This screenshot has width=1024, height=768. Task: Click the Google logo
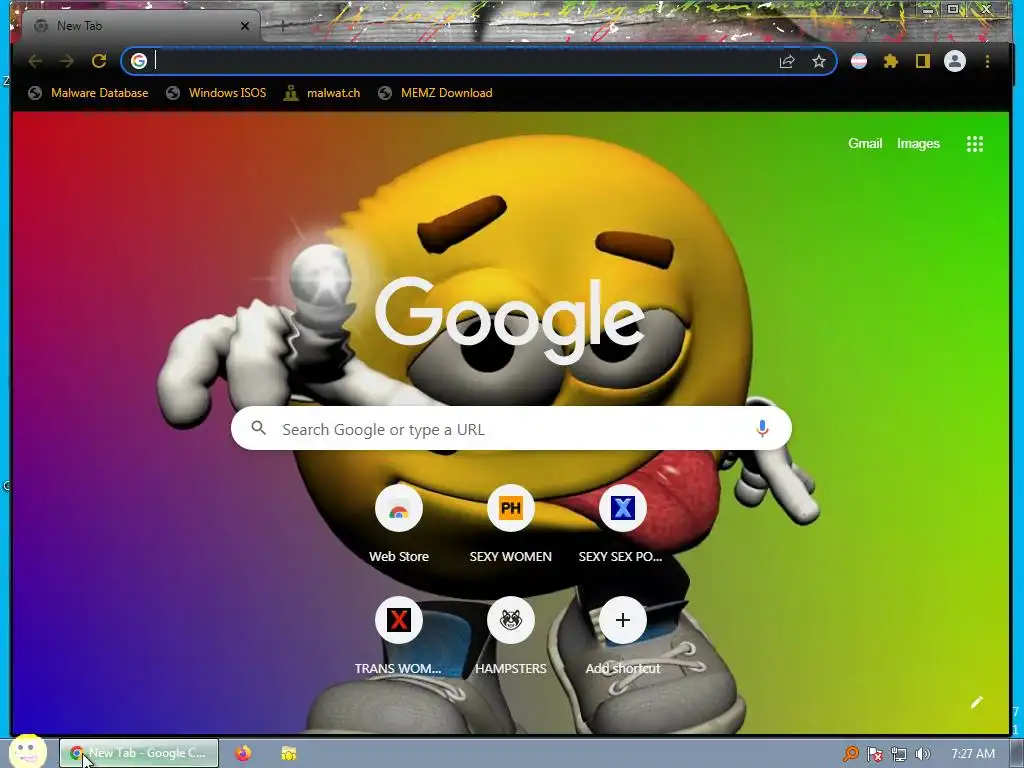pos(510,321)
